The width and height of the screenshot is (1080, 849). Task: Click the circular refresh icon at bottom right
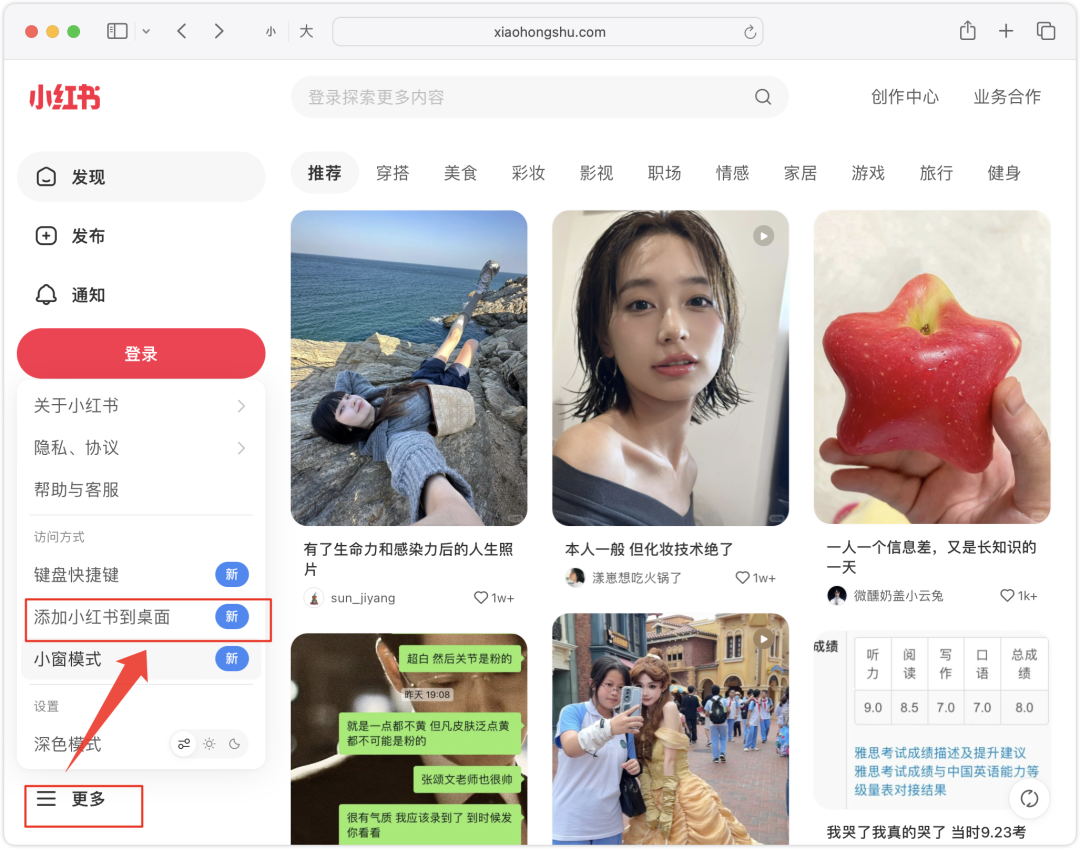(x=1029, y=798)
